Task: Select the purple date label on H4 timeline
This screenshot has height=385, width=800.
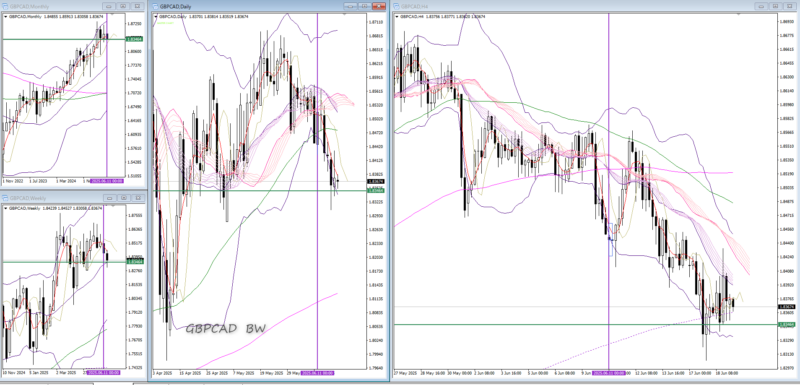Action: 609,373
